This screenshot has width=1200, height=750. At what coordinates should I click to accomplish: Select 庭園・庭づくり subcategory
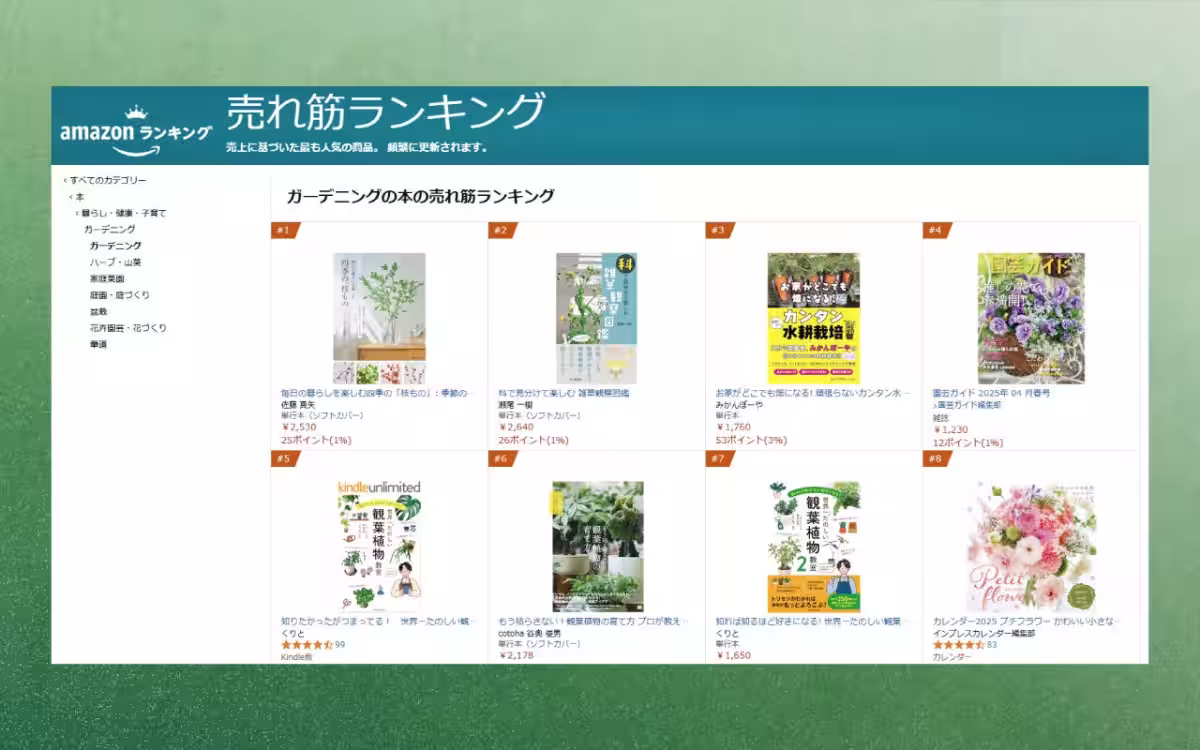[x=119, y=295]
